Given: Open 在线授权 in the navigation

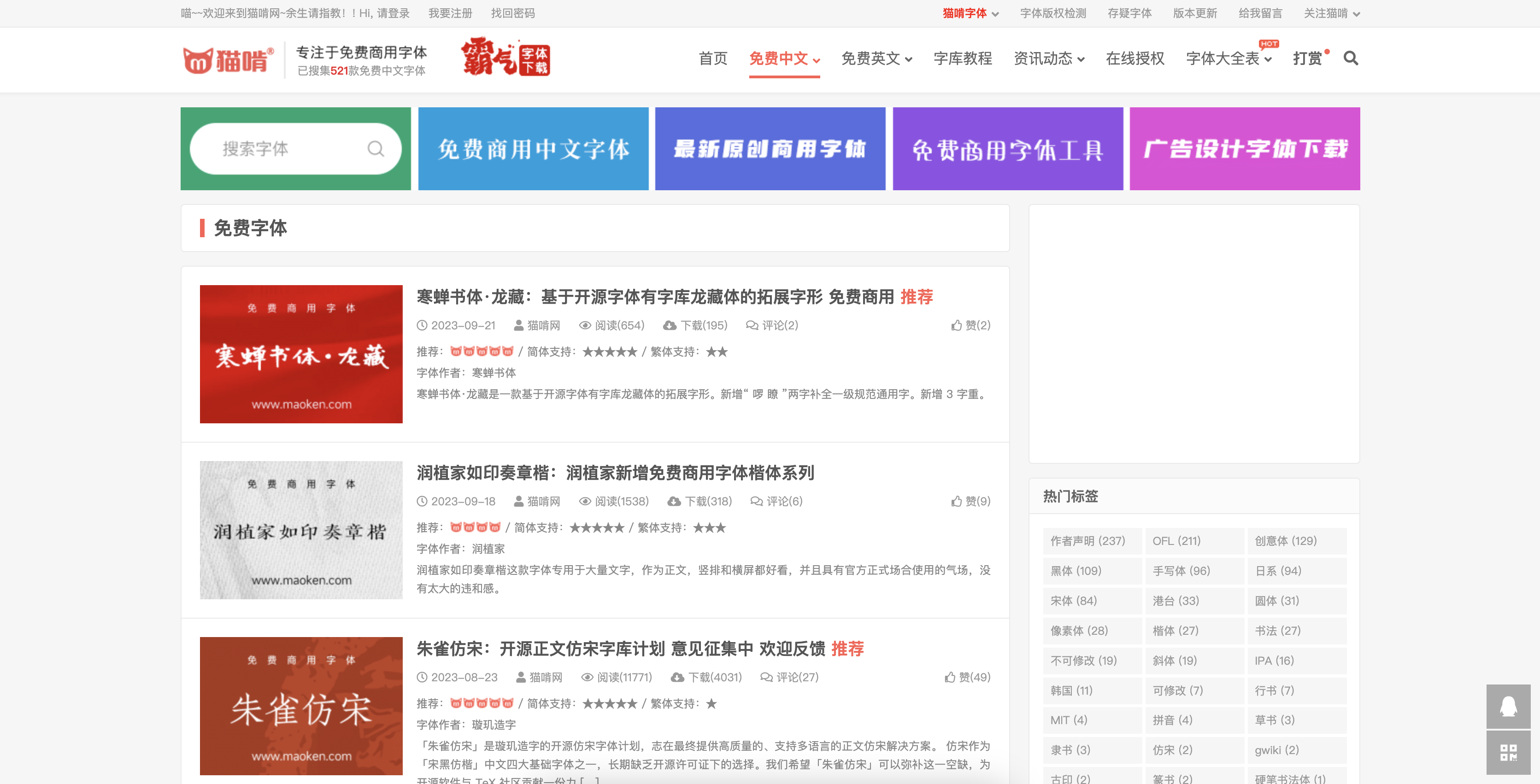Looking at the screenshot, I should coord(1134,59).
